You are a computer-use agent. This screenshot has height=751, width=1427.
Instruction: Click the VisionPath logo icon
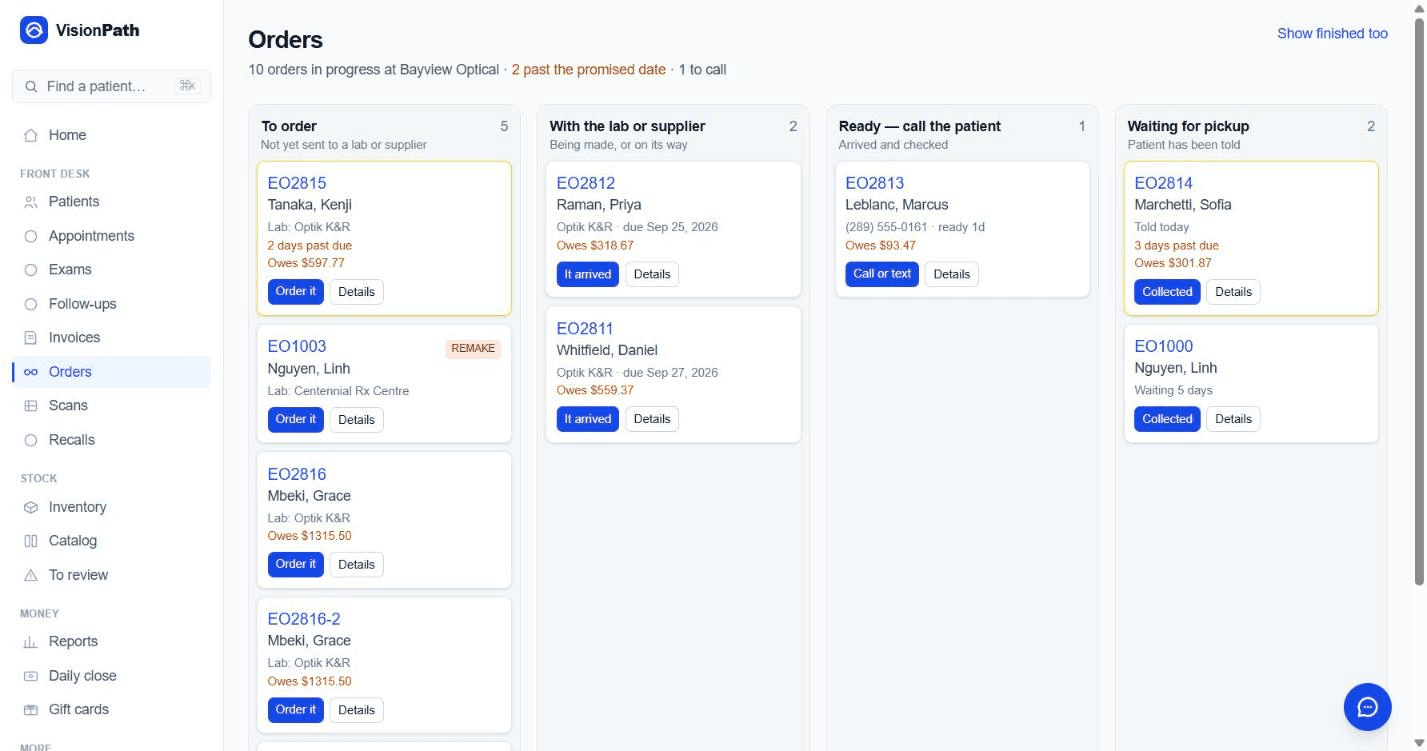pyautogui.click(x=34, y=31)
